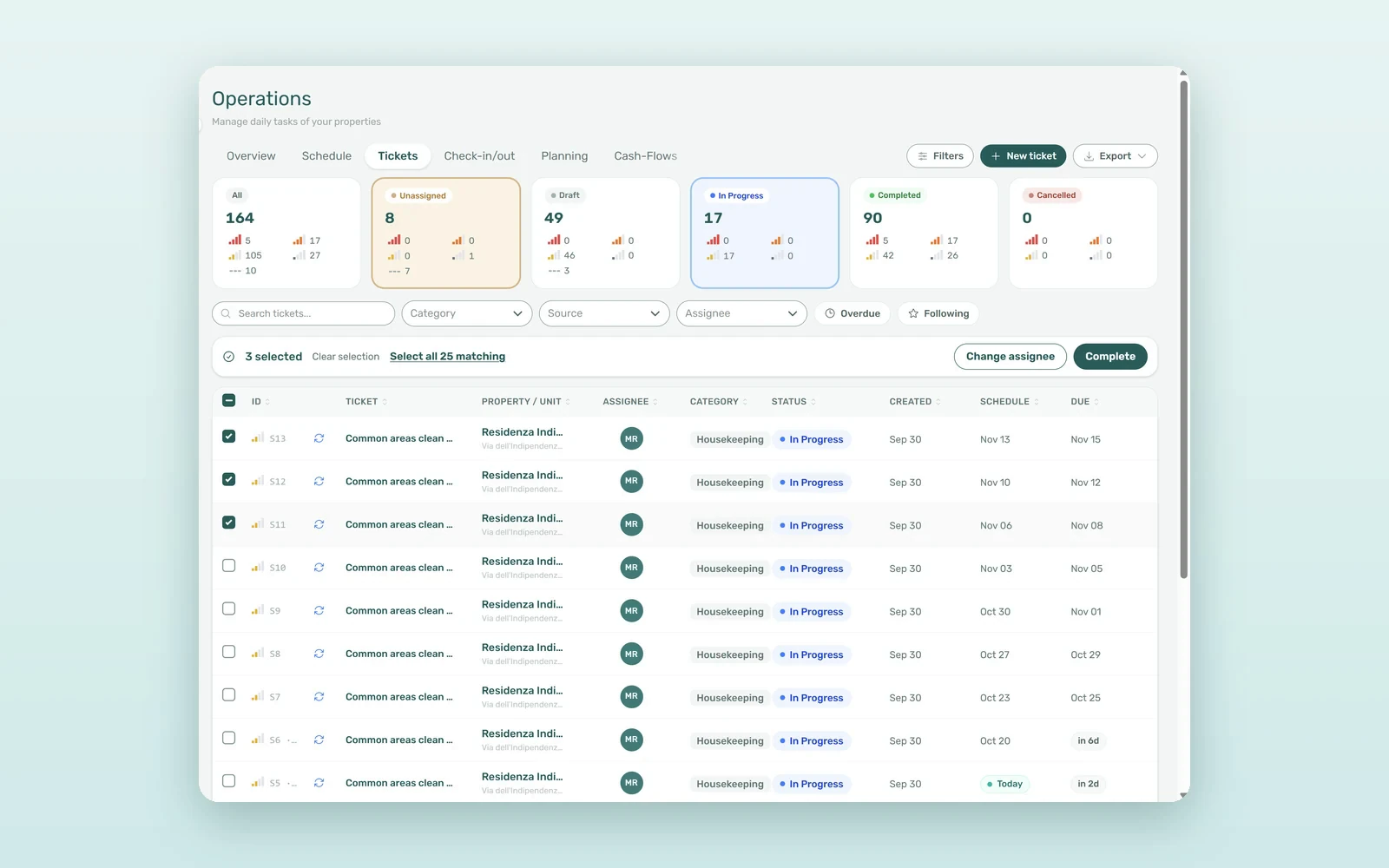
Task: Check the checkbox for ticket S7
Action: (x=229, y=695)
